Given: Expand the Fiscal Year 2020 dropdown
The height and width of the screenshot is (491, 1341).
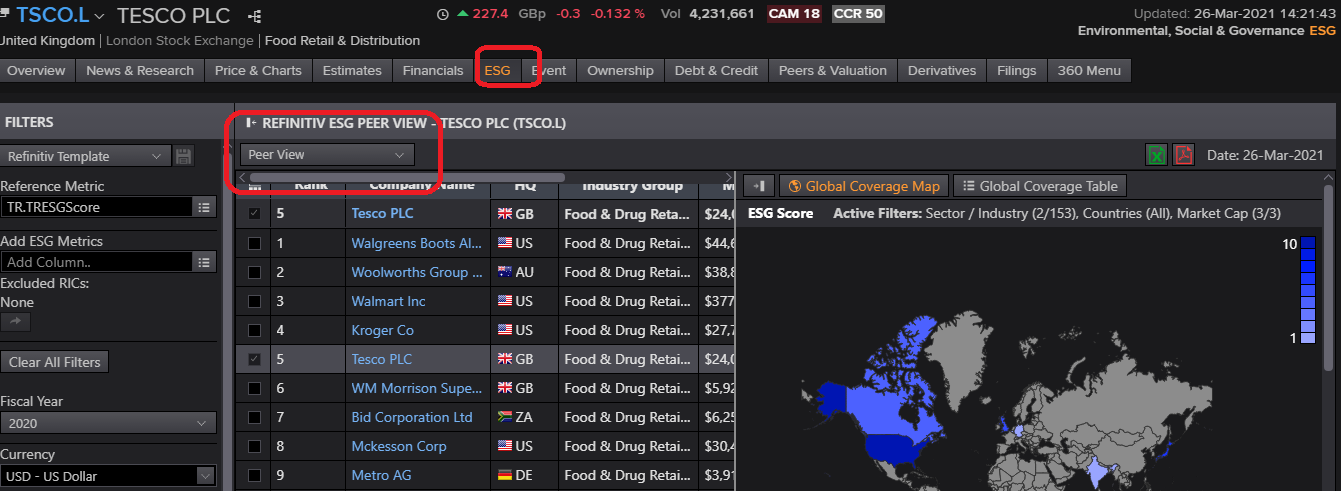Looking at the screenshot, I should click(108, 423).
